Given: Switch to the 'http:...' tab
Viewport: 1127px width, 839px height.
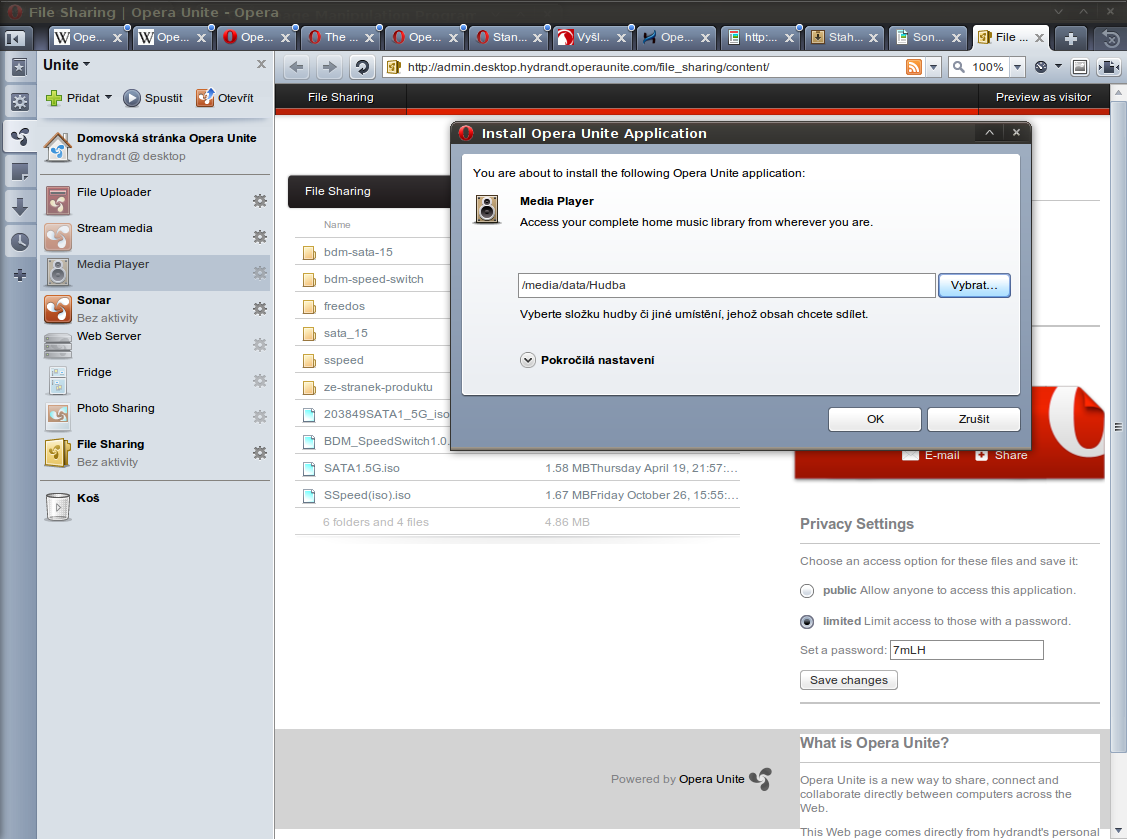Looking at the screenshot, I should click(761, 37).
